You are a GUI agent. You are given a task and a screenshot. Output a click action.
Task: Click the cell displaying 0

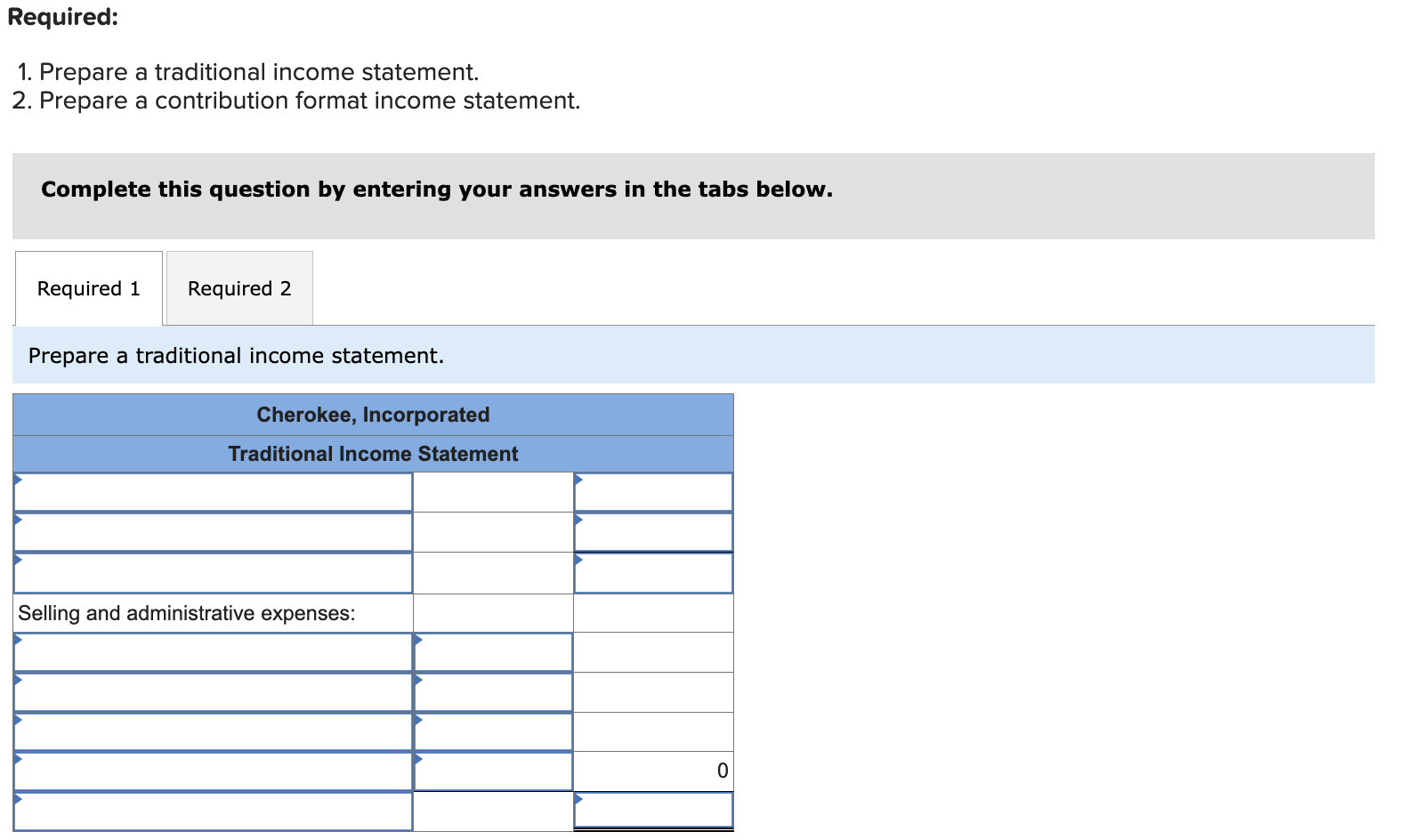coord(652,771)
